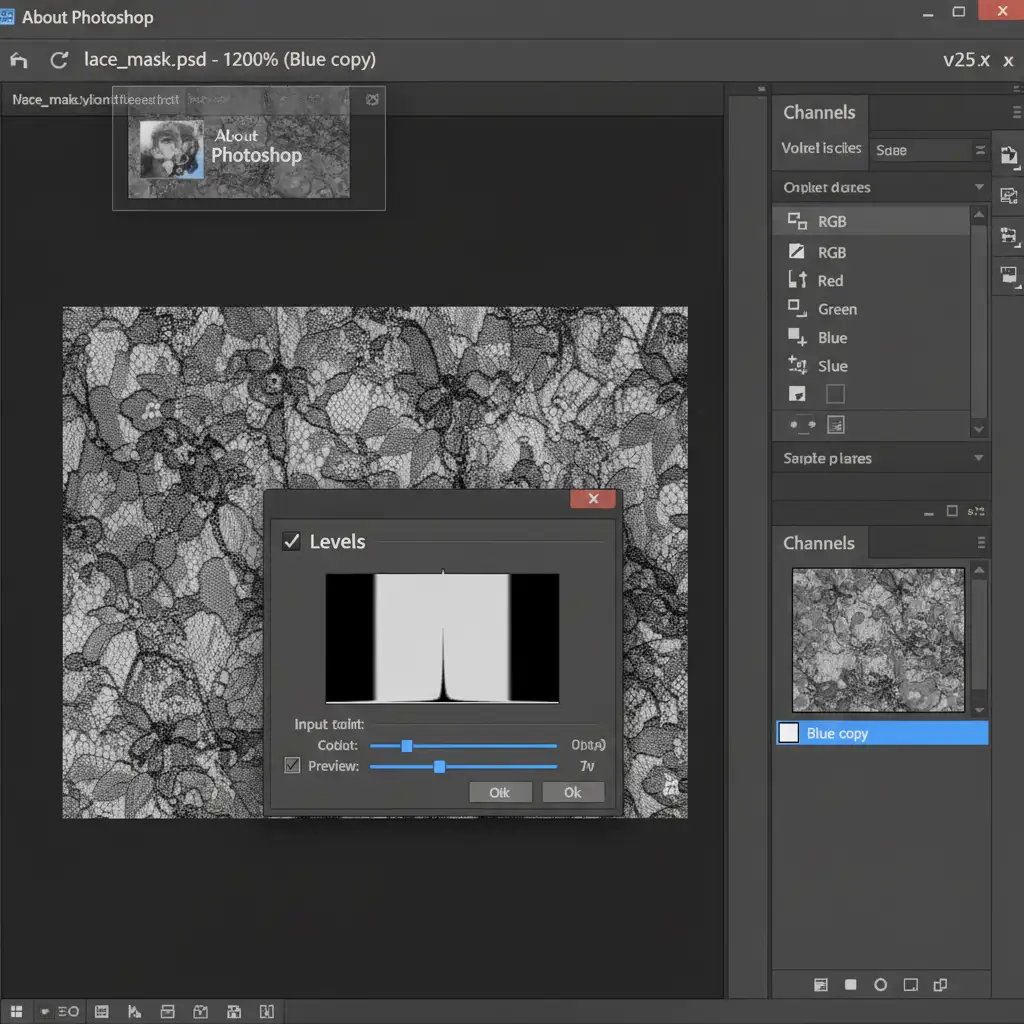Expand the 'Sarpte plares' section arrow
The height and width of the screenshot is (1024, 1024).
978,458
